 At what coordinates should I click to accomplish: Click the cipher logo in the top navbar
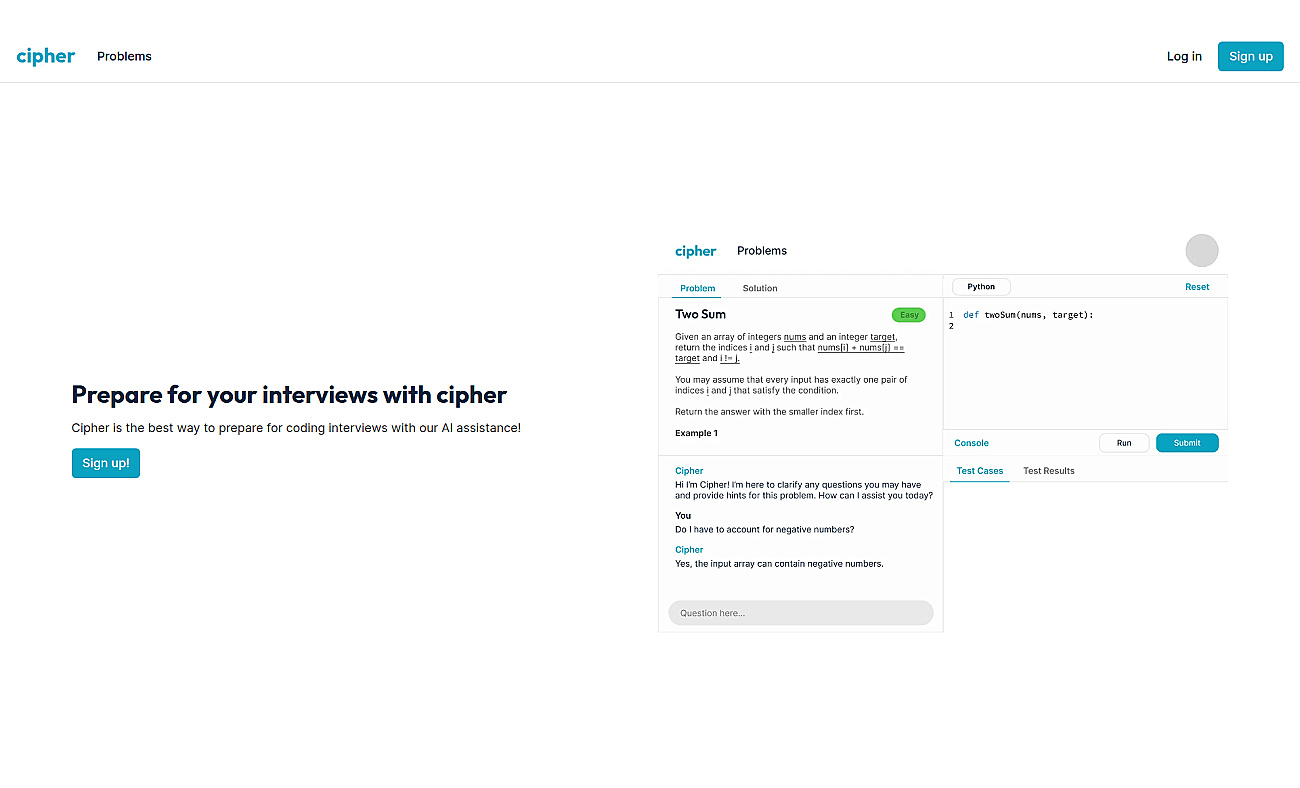point(46,56)
